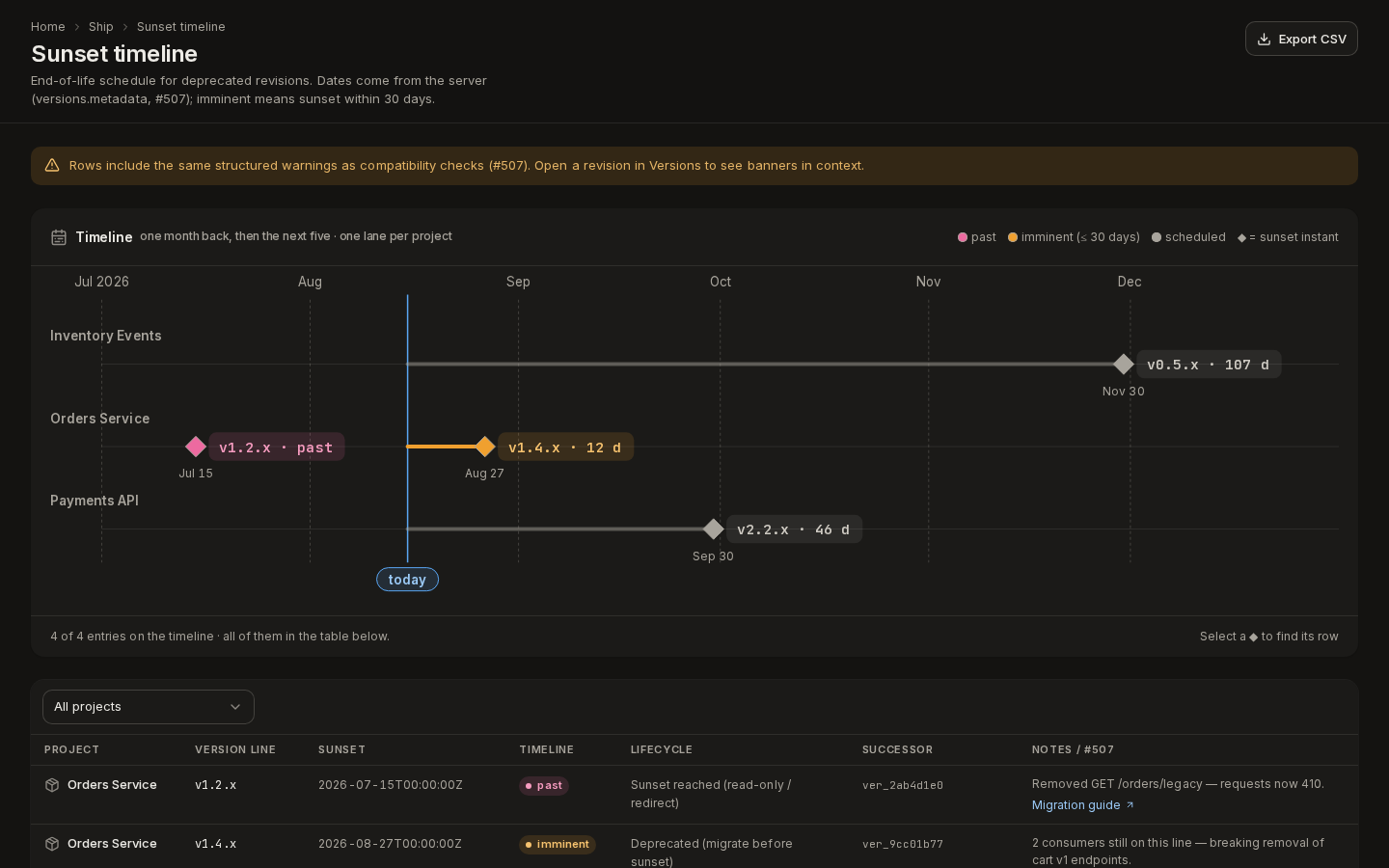Click the v2.2.x · 46 d label chip
The image size is (1389, 868).
click(x=794, y=529)
